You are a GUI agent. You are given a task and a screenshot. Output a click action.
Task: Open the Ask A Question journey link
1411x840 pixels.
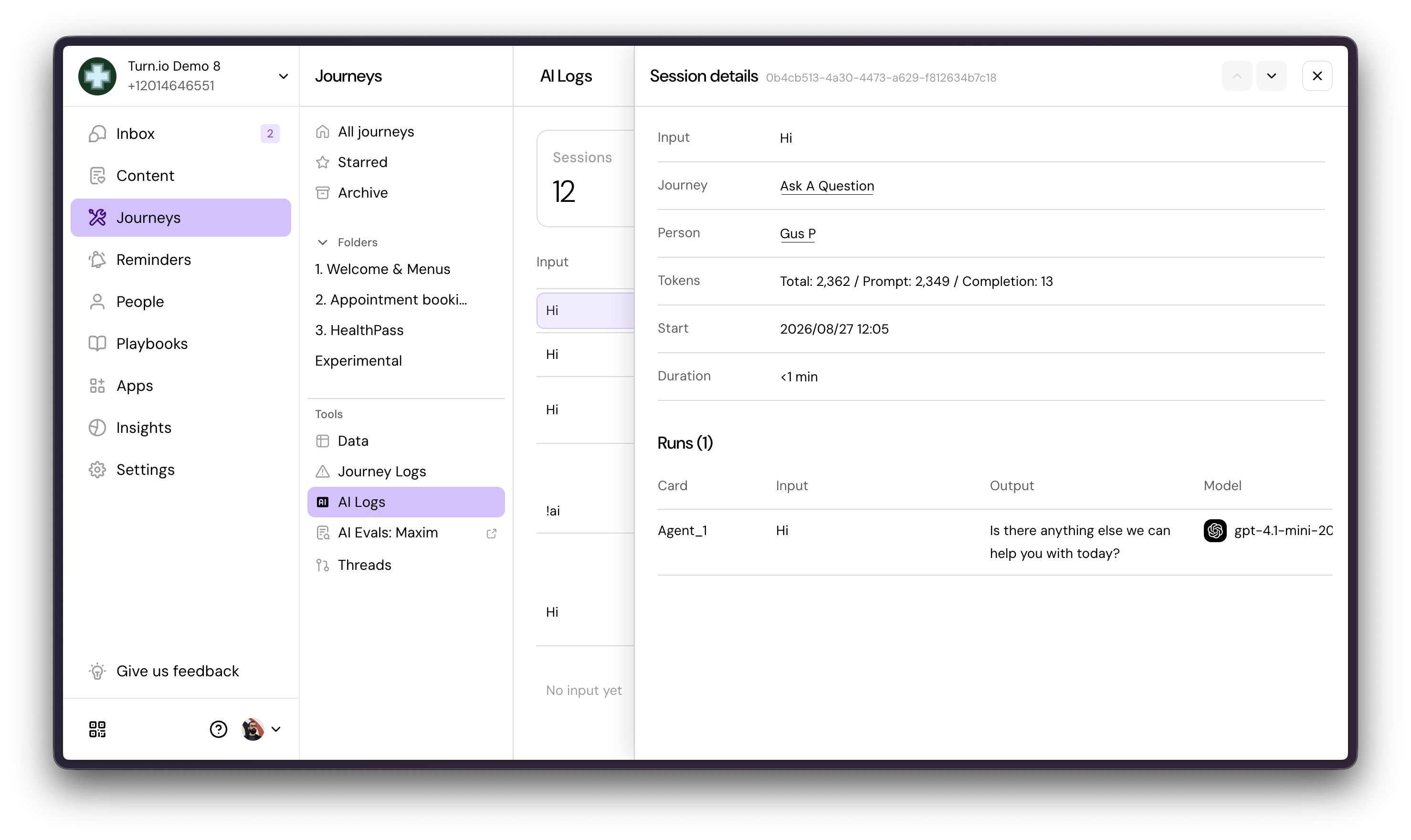(827, 186)
